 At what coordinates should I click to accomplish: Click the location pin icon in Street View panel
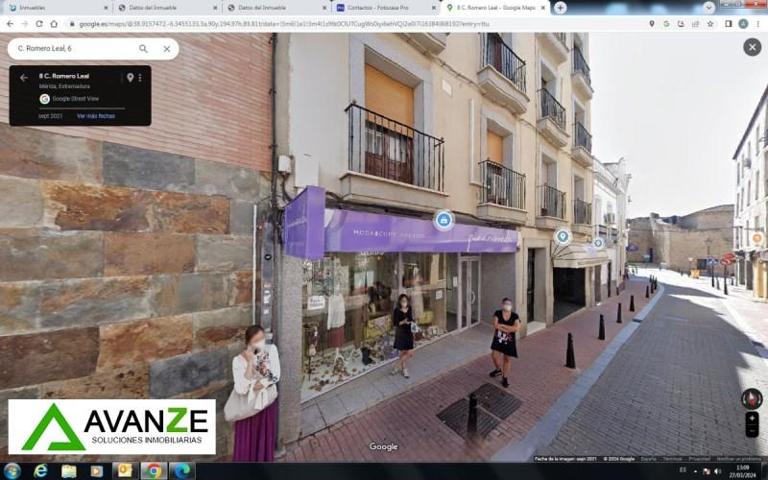coord(130,77)
